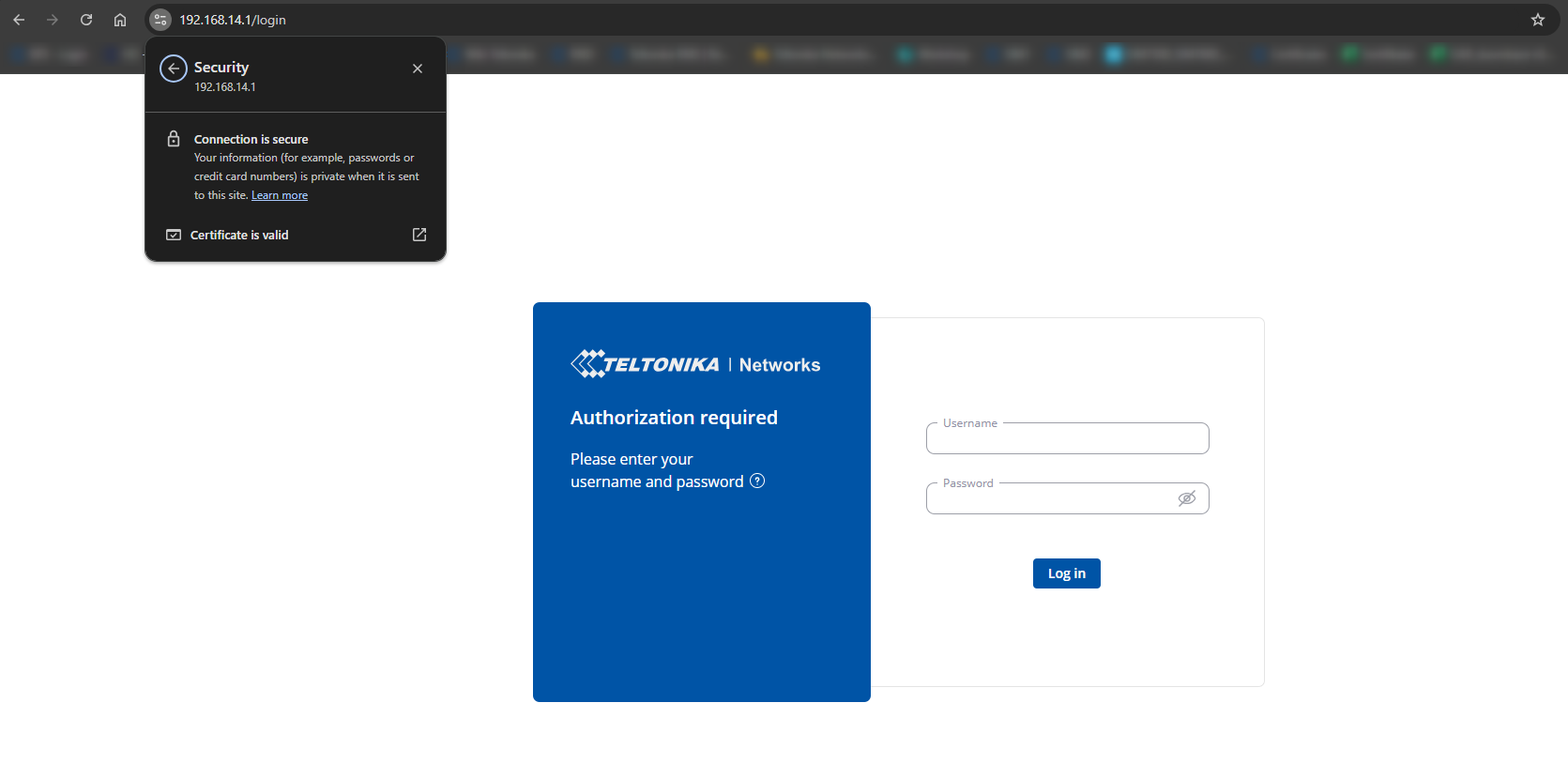Click the site information icon in address bar
Viewport: 1568px width, 764px height.
click(160, 20)
